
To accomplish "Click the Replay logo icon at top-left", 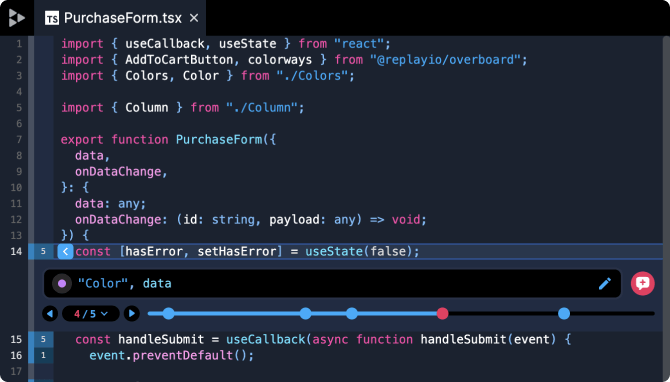I will (17, 18).
